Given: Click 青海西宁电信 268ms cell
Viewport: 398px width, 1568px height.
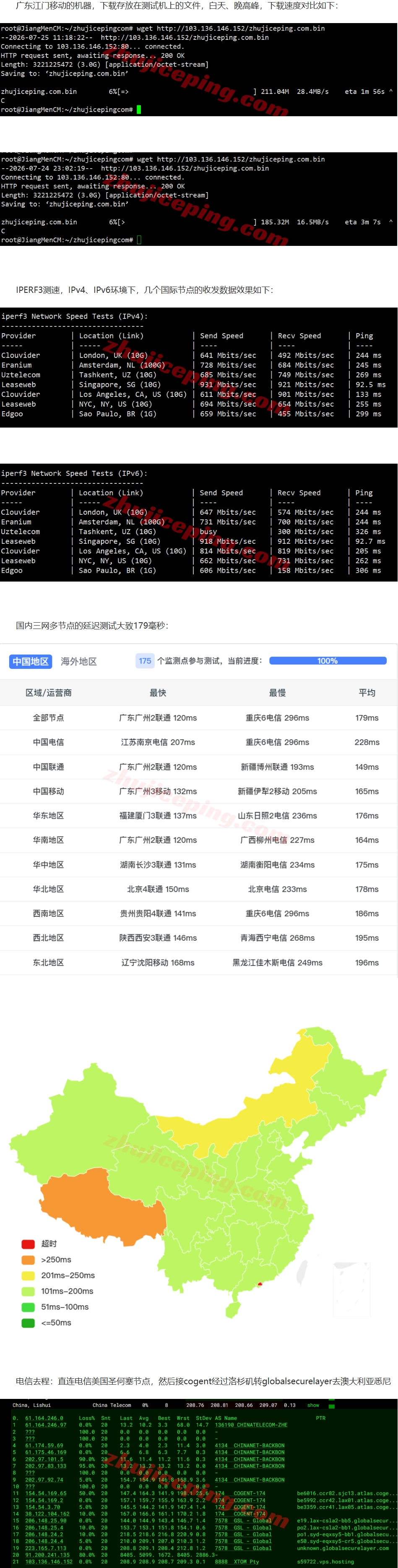Looking at the screenshot, I should [x=278, y=938].
